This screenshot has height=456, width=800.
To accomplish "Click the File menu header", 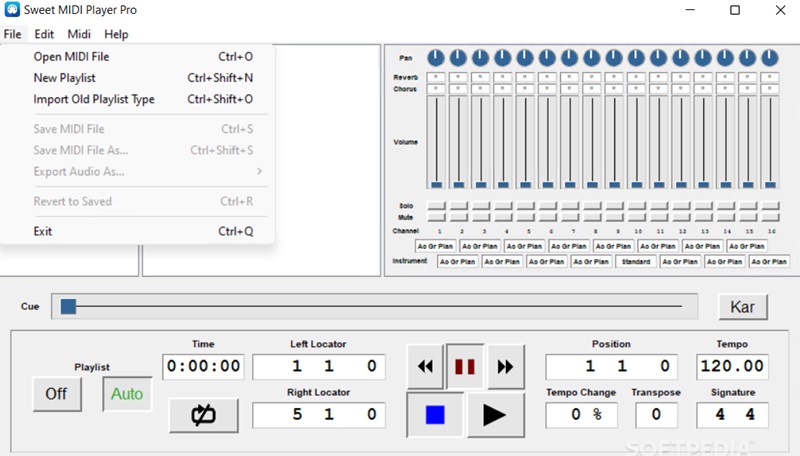I will (x=12, y=34).
